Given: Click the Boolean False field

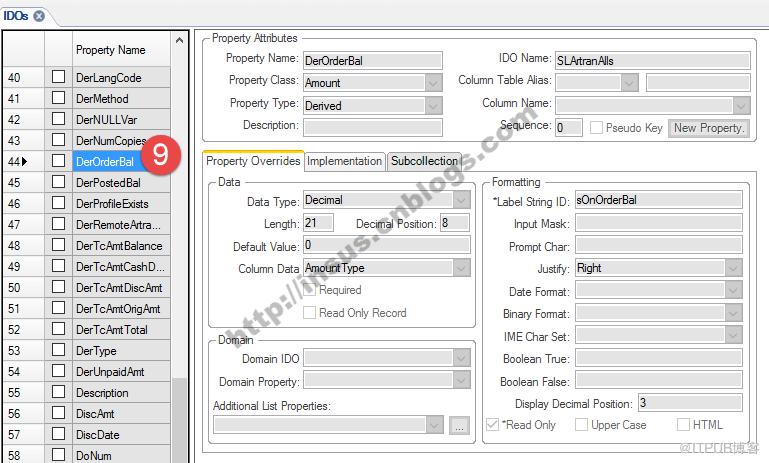Looking at the screenshot, I should tap(659, 380).
